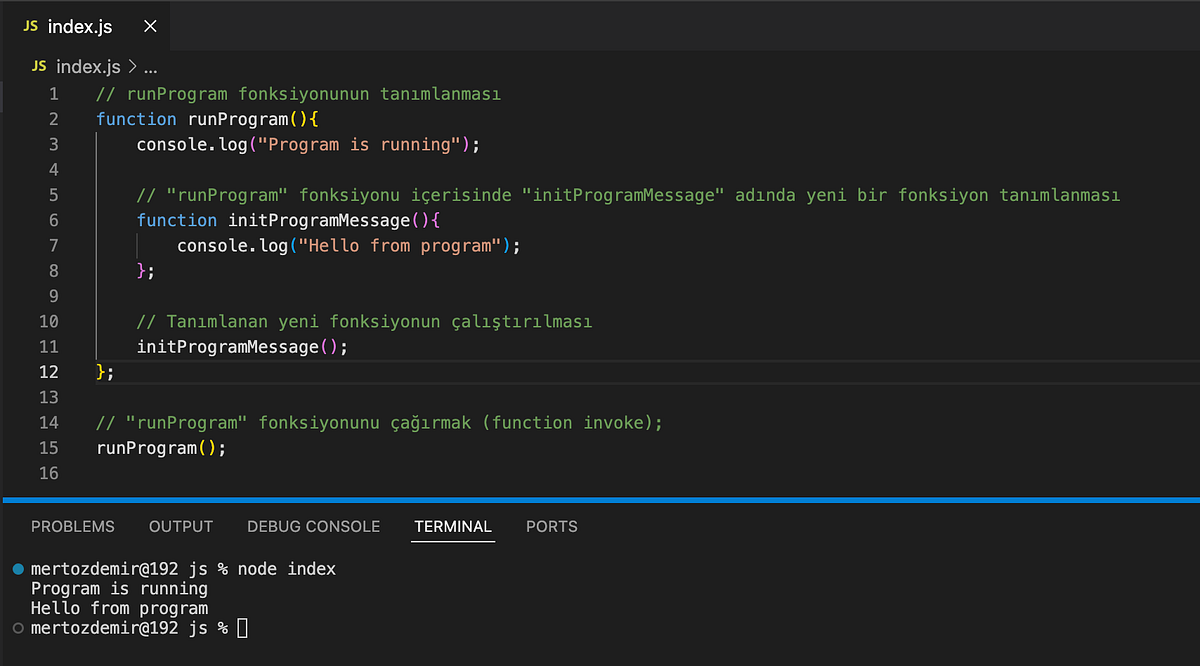Select the TERMINAL tab
1200x666 pixels.
(x=452, y=526)
